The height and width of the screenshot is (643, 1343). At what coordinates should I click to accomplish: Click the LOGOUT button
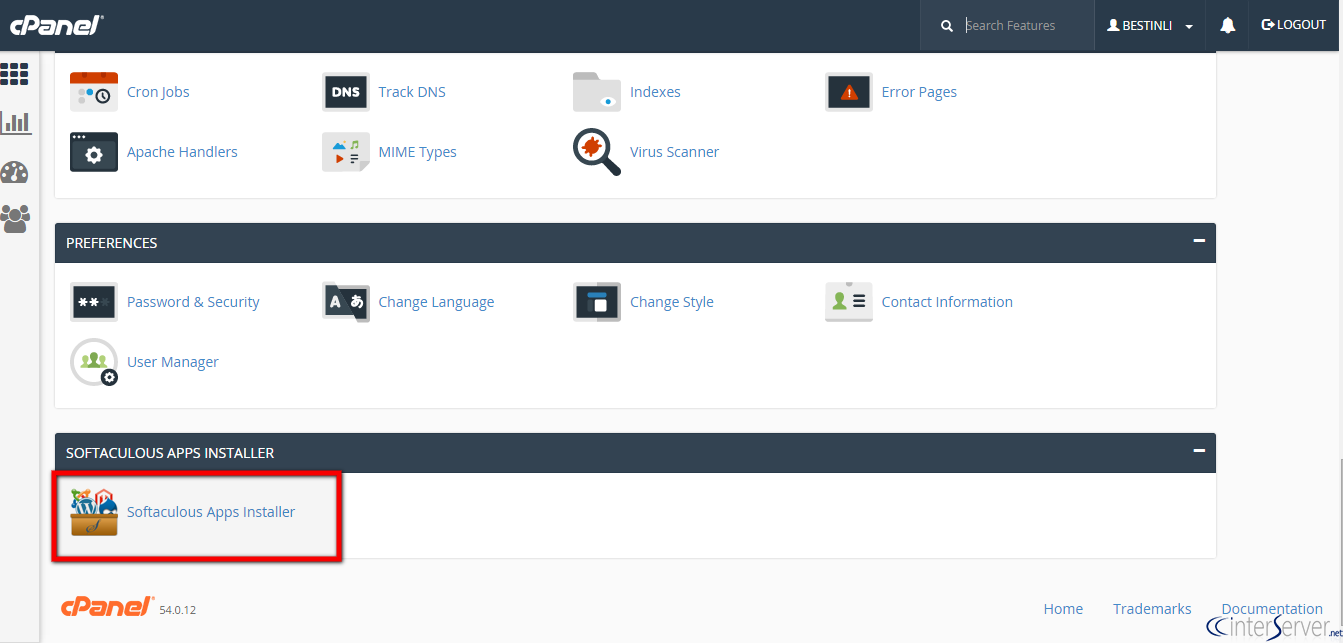tap(1294, 25)
